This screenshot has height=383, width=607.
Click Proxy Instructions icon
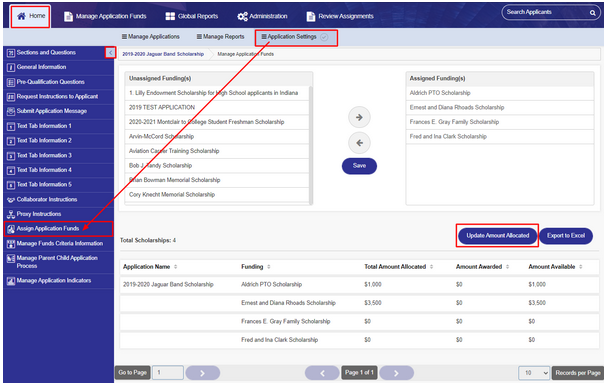click(x=11, y=214)
